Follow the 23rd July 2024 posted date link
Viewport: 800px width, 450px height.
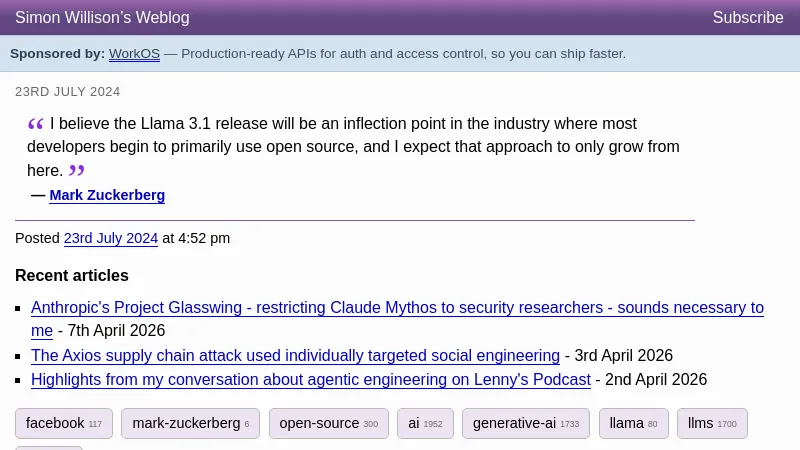tap(111, 238)
